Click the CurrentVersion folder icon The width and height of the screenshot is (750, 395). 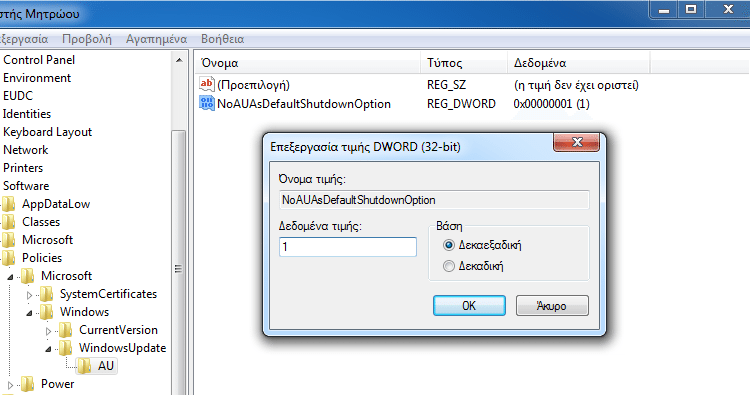(x=66, y=330)
